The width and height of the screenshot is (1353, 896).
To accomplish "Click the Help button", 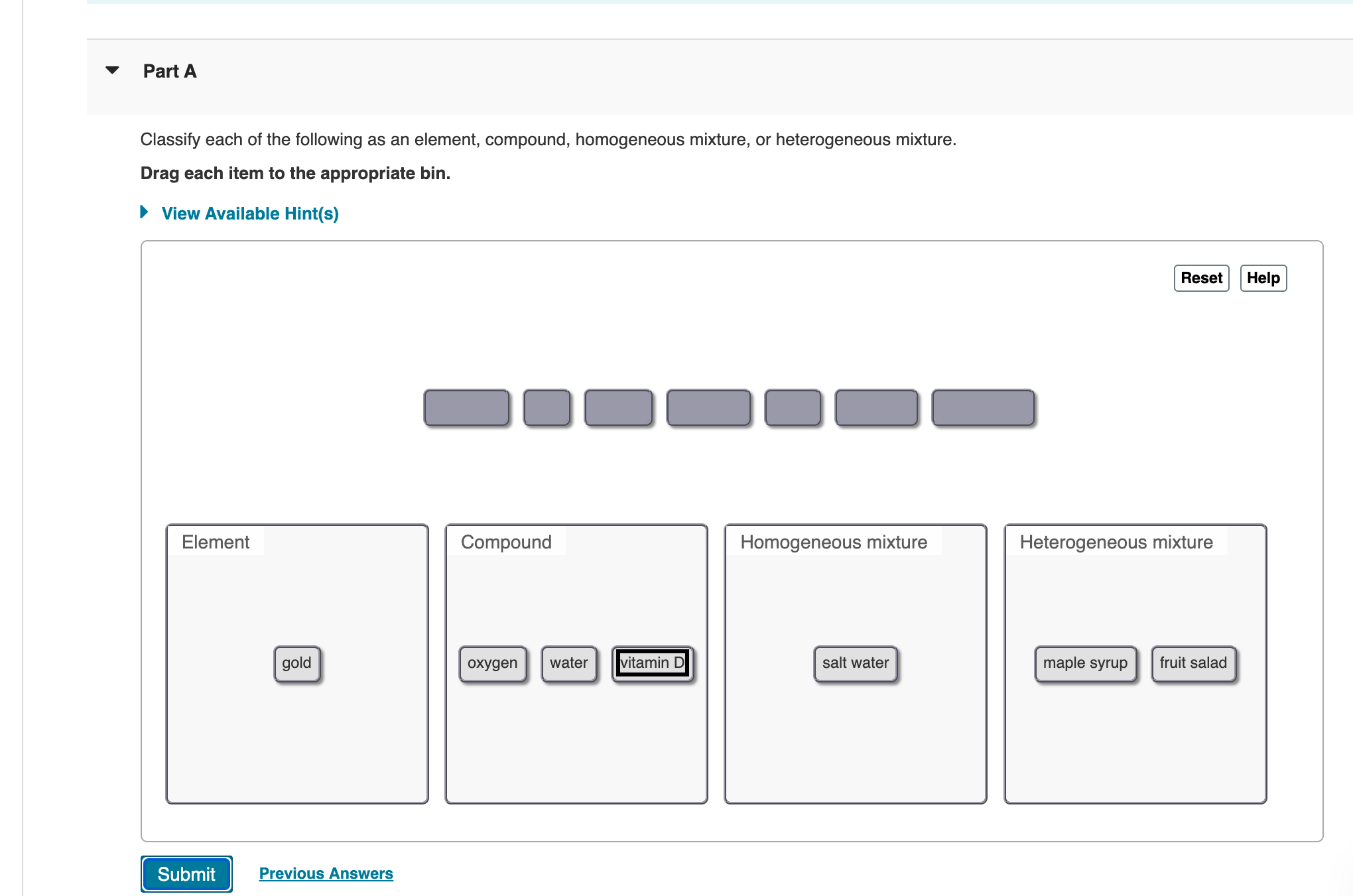I will (x=1263, y=278).
